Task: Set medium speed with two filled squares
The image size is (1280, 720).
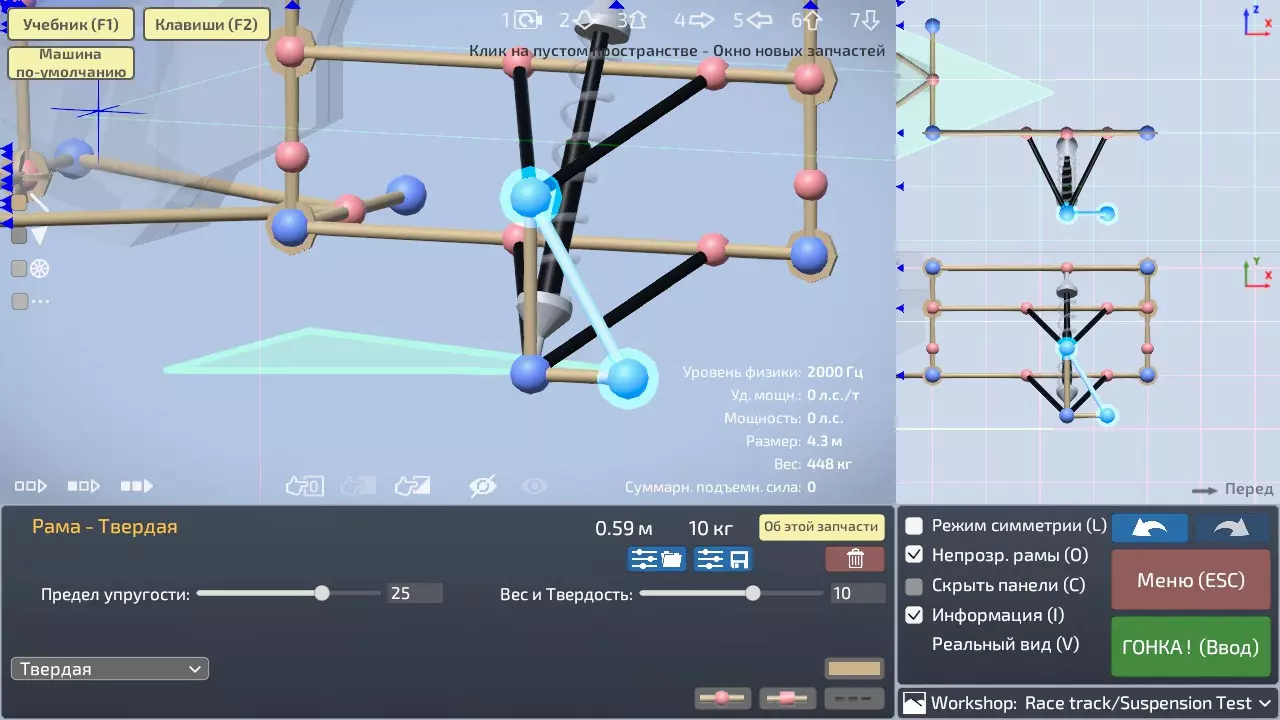Action: tap(84, 486)
